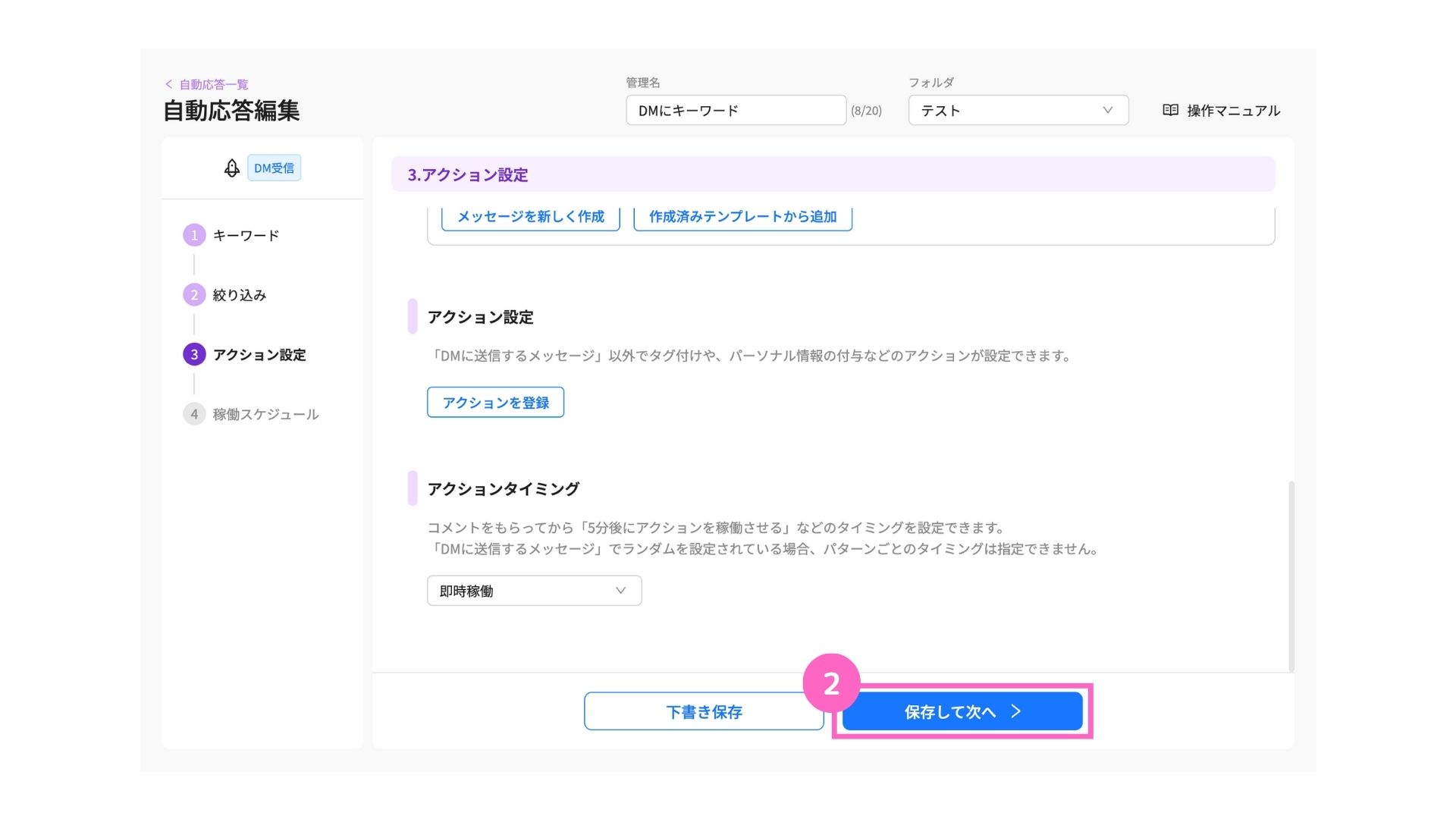
Task: Click the DM受信 tag label
Action: pos(274,168)
